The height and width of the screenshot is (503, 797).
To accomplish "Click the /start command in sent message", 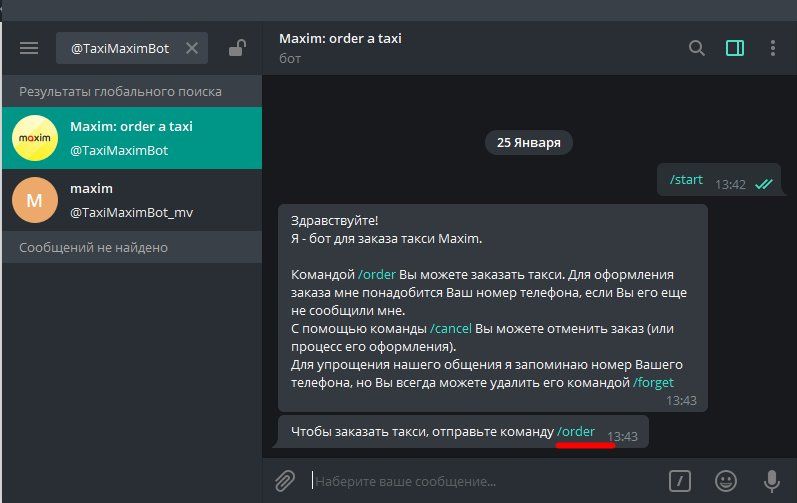I will 686,180.
